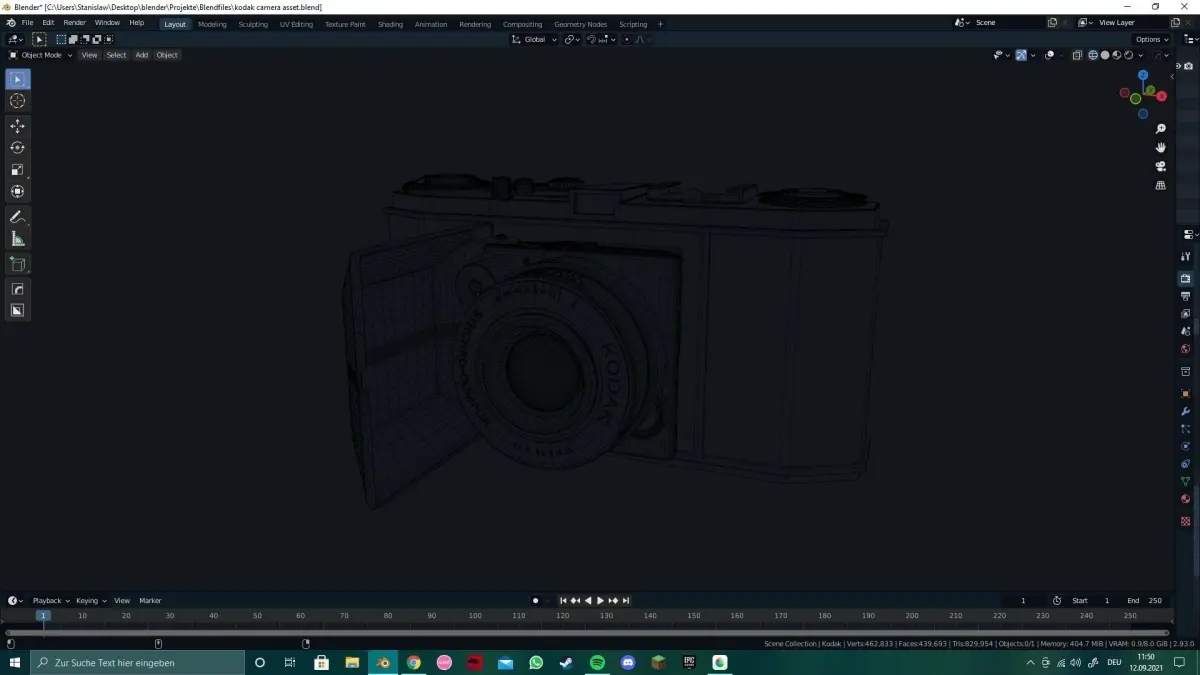The height and width of the screenshot is (675, 1200).
Task: Open the Object Mode dropdown
Action: (41, 55)
